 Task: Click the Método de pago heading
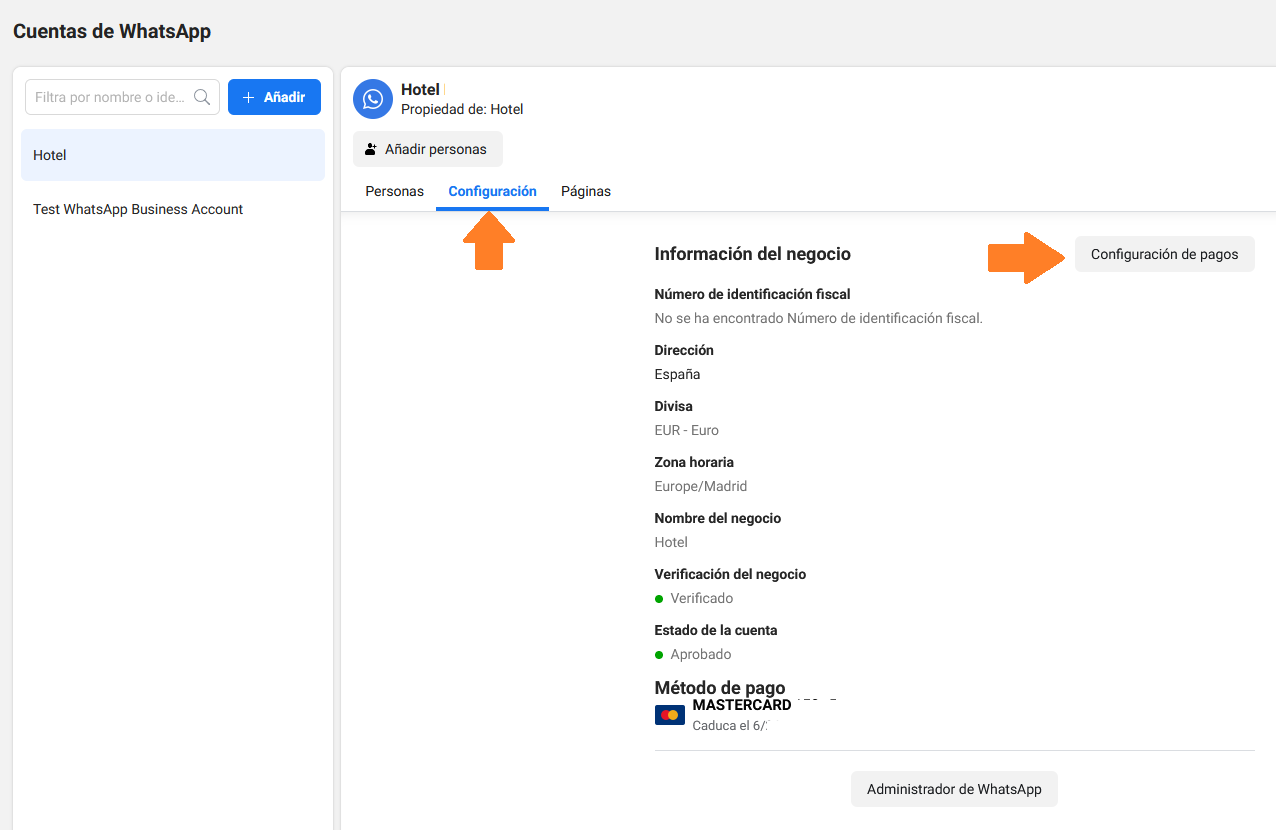(x=719, y=688)
